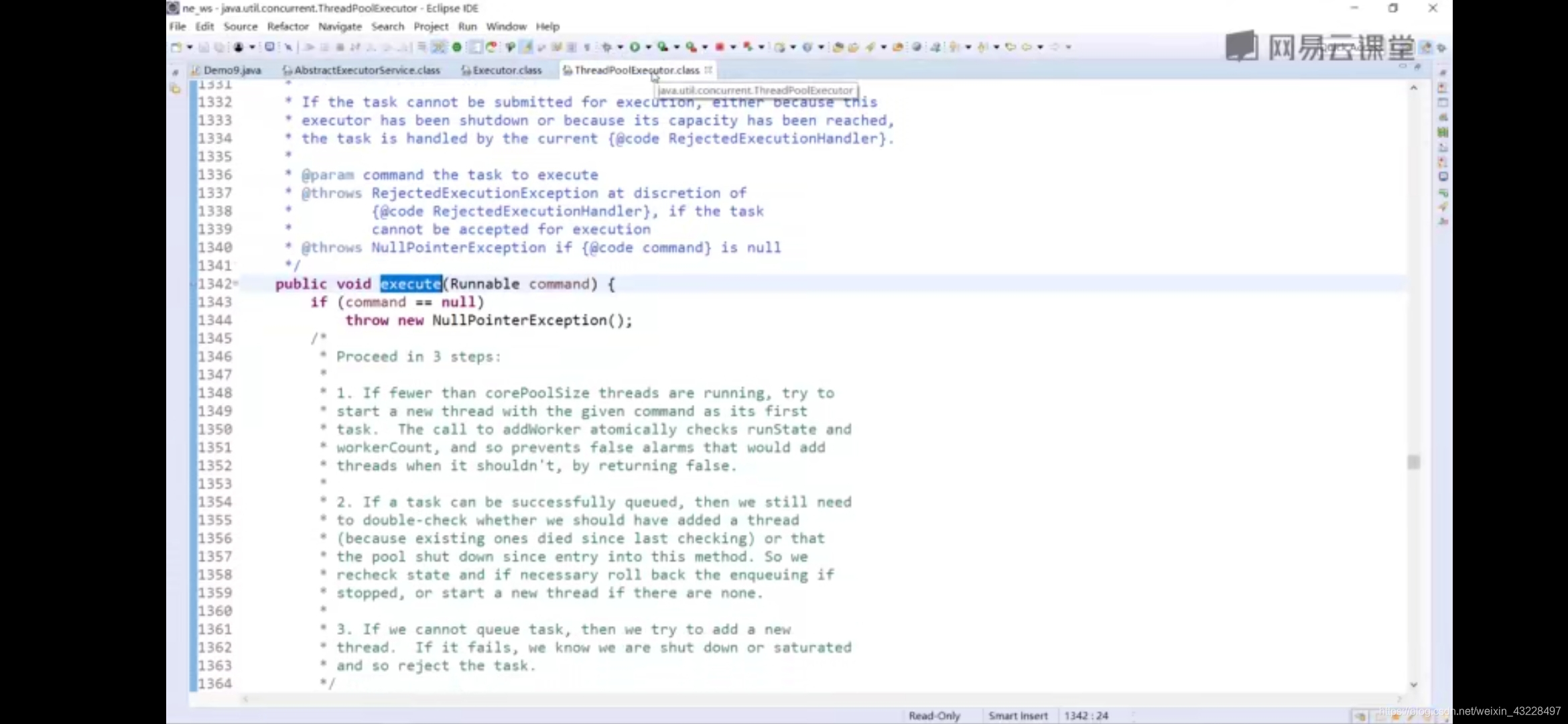Image resolution: width=1568 pixels, height=724 pixels.
Task: Collapse the execute method fold at line 1342
Action: (236, 284)
